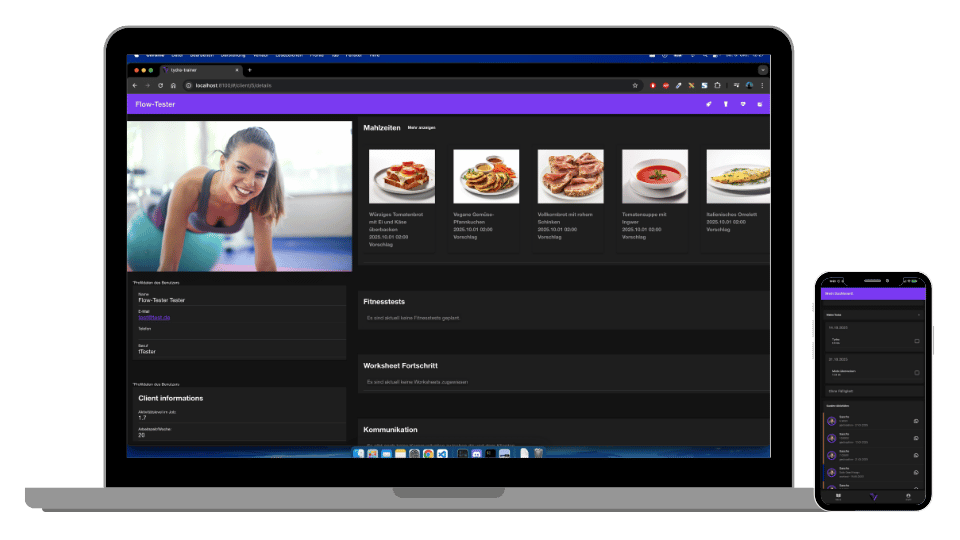Open chat icon of third phone activity
The height and width of the screenshot is (540, 960).
[916, 456]
